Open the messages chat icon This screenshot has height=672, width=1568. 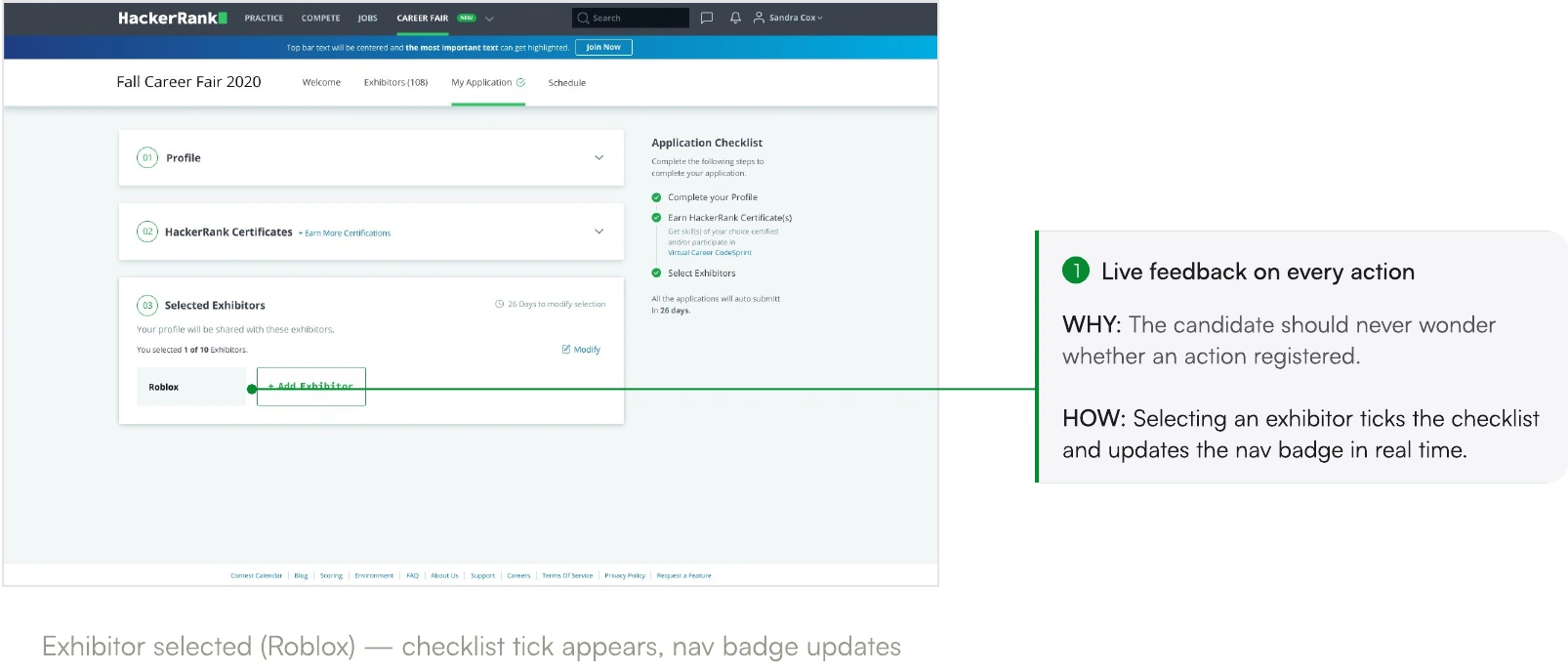tap(707, 18)
